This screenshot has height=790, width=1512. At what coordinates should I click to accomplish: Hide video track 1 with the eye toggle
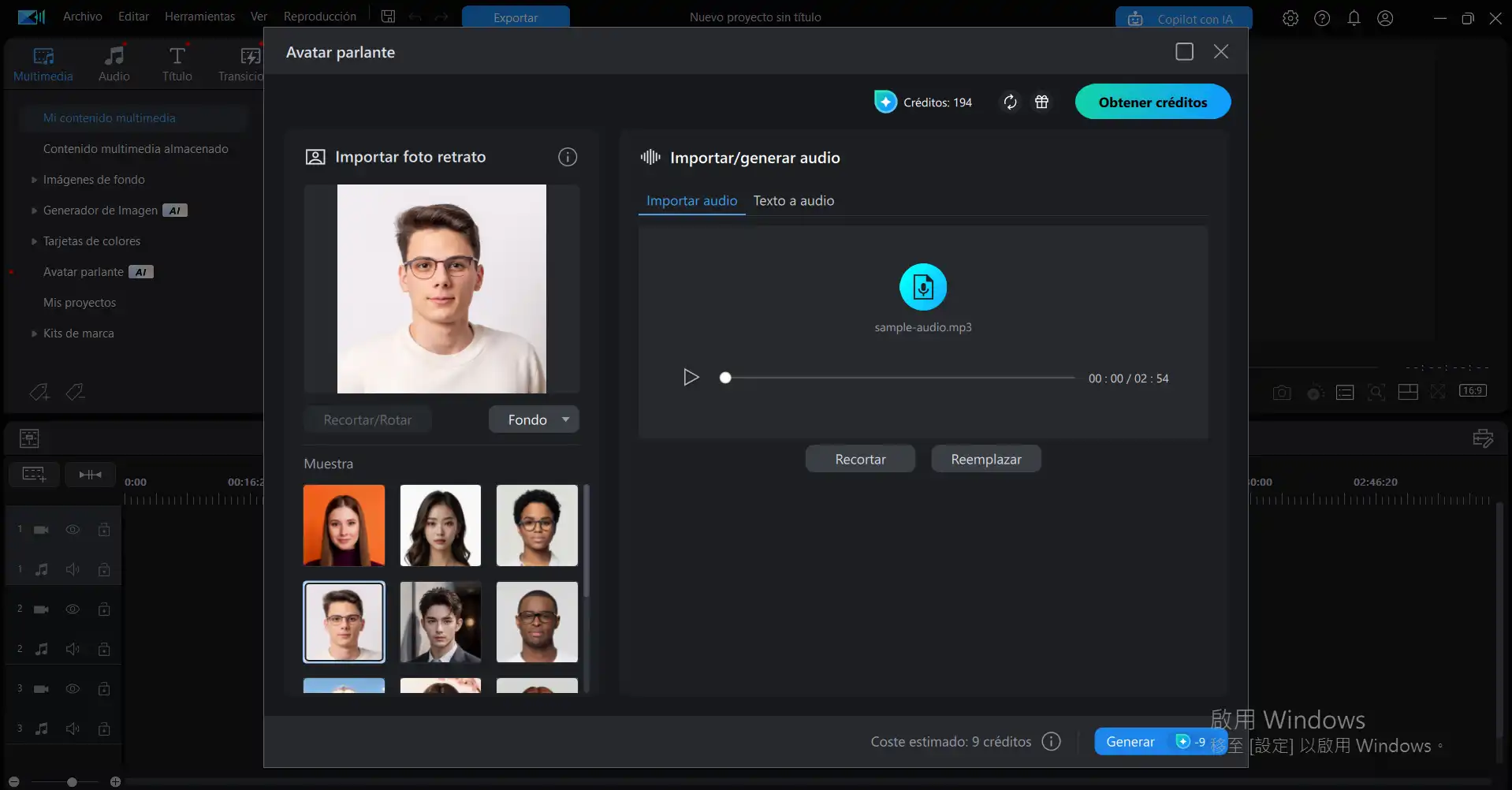point(73,530)
